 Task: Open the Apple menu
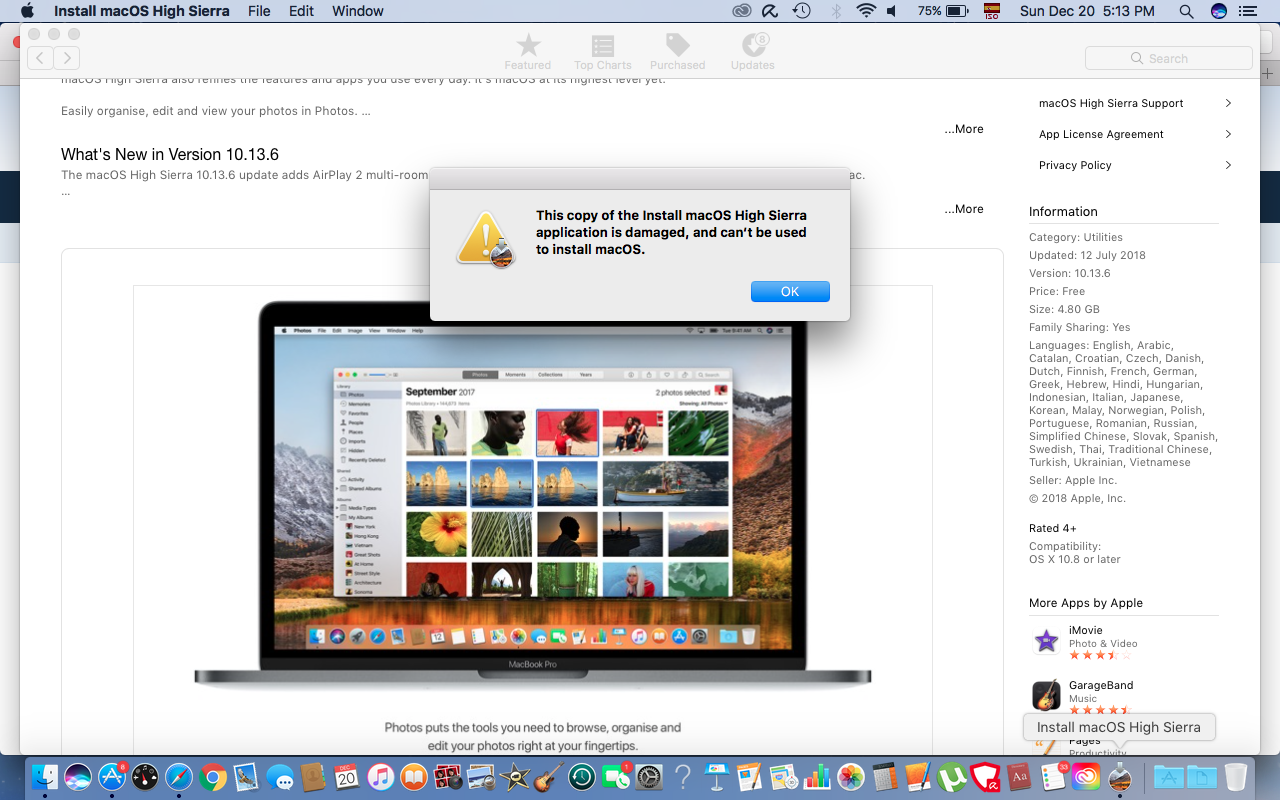27,11
